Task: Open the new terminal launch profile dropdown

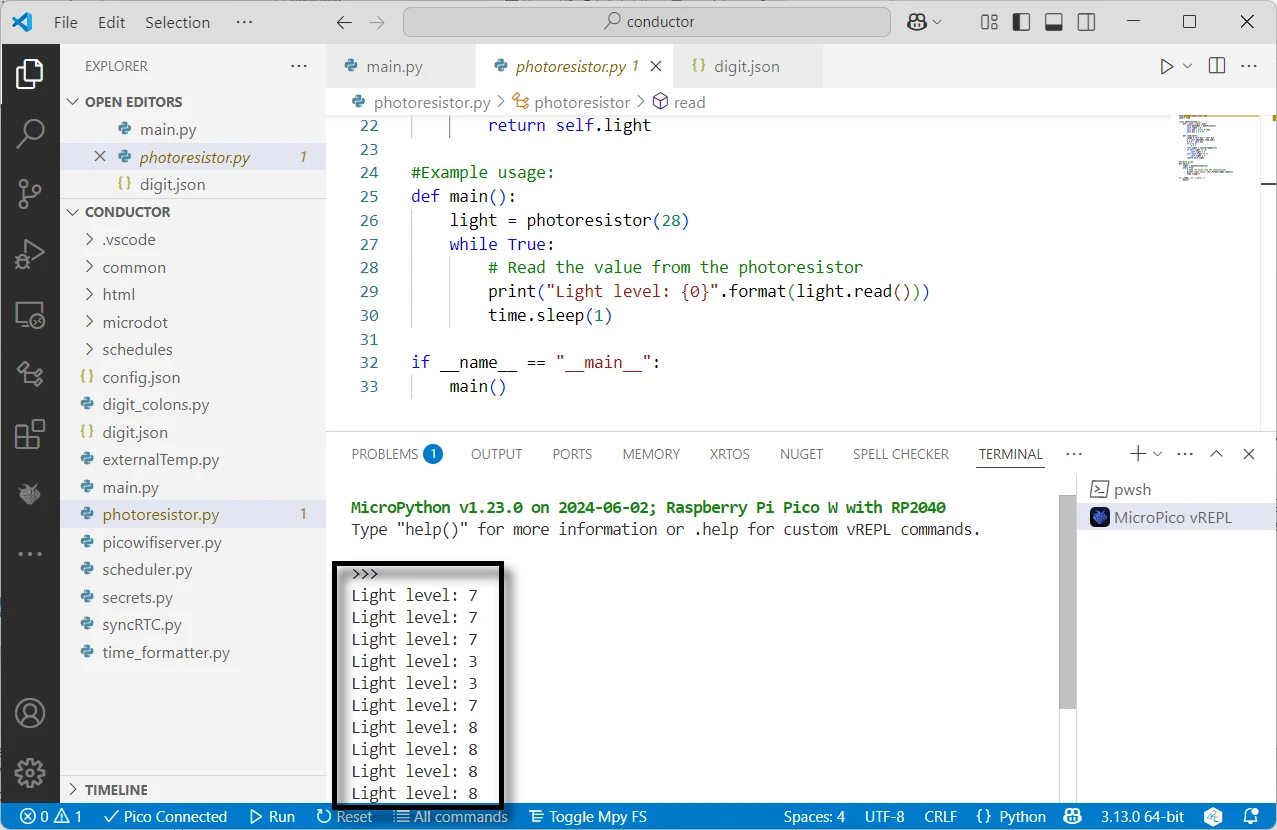Action: (1158, 453)
